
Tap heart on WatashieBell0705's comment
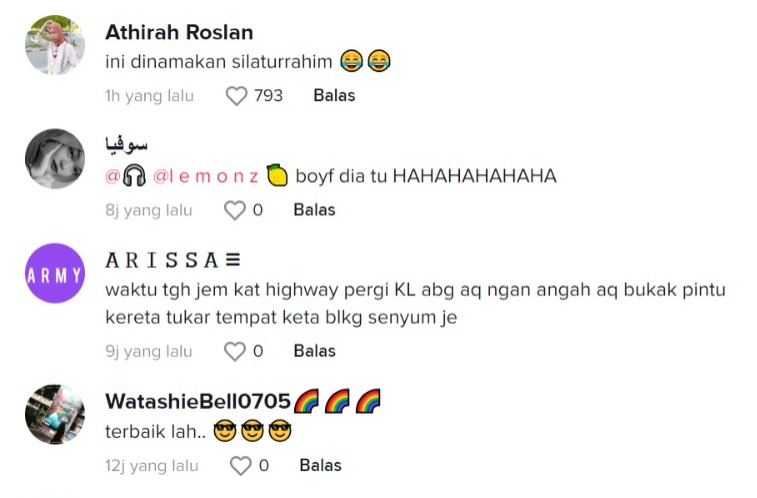click(x=240, y=466)
